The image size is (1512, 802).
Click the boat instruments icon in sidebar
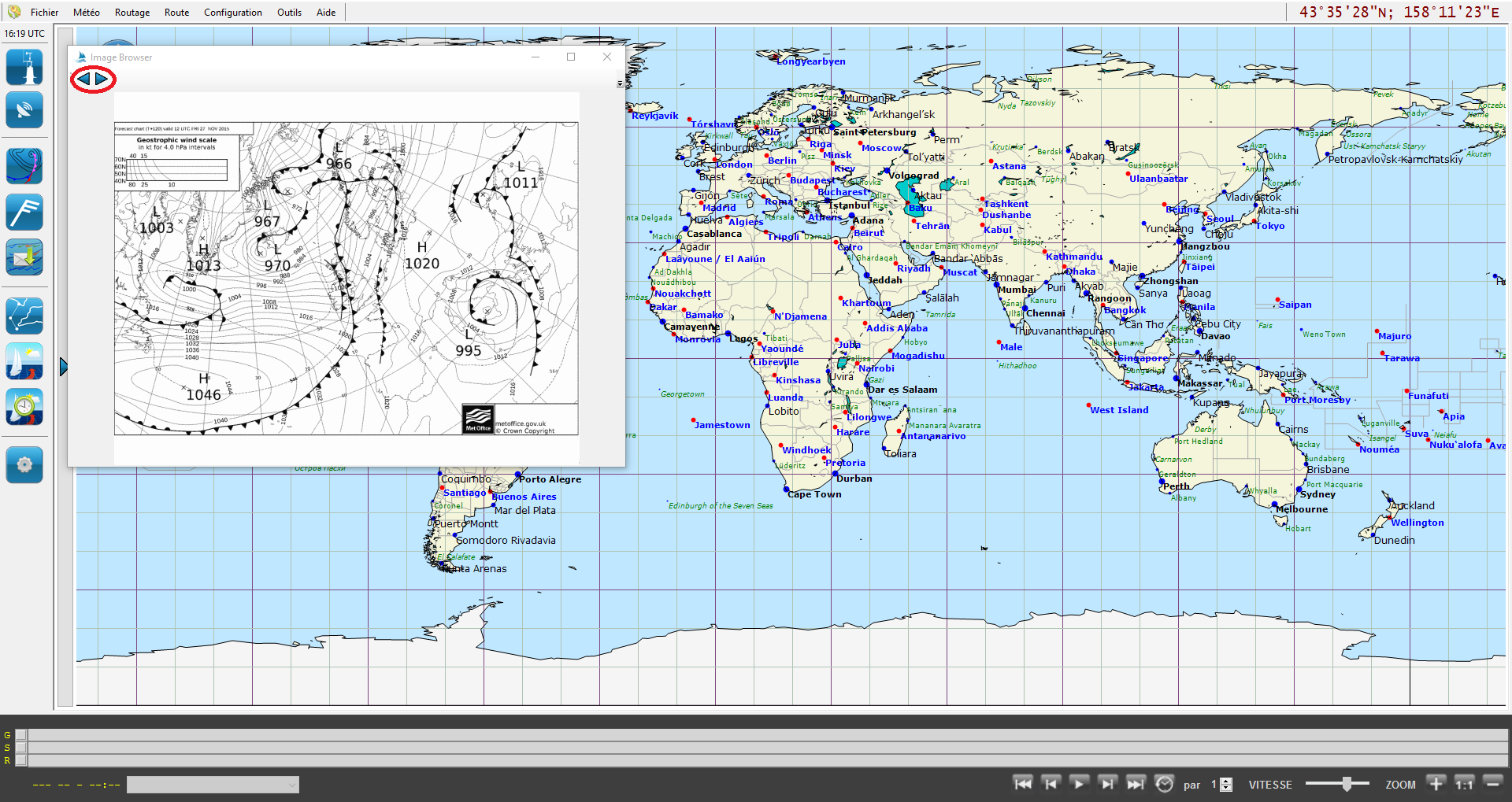[24, 67]
